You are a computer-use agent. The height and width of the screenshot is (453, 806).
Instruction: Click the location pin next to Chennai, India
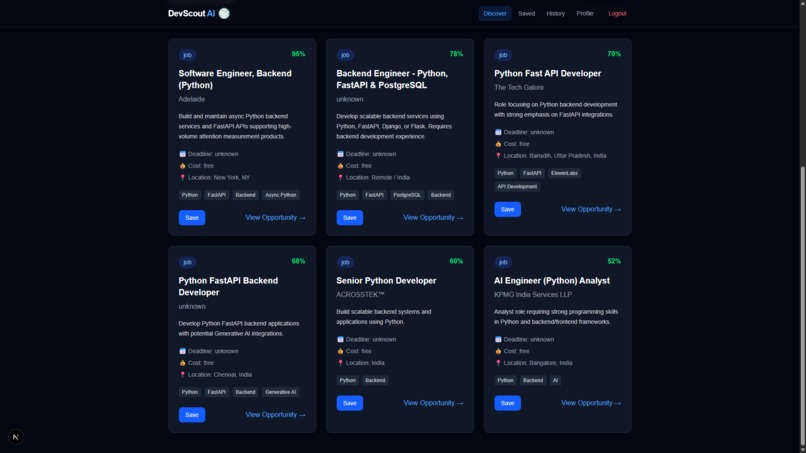[x=182, y=375]
